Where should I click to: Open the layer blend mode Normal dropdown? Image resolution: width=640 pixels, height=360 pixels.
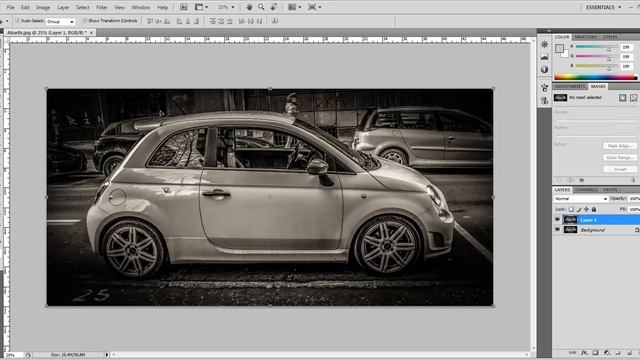[580, 198]
